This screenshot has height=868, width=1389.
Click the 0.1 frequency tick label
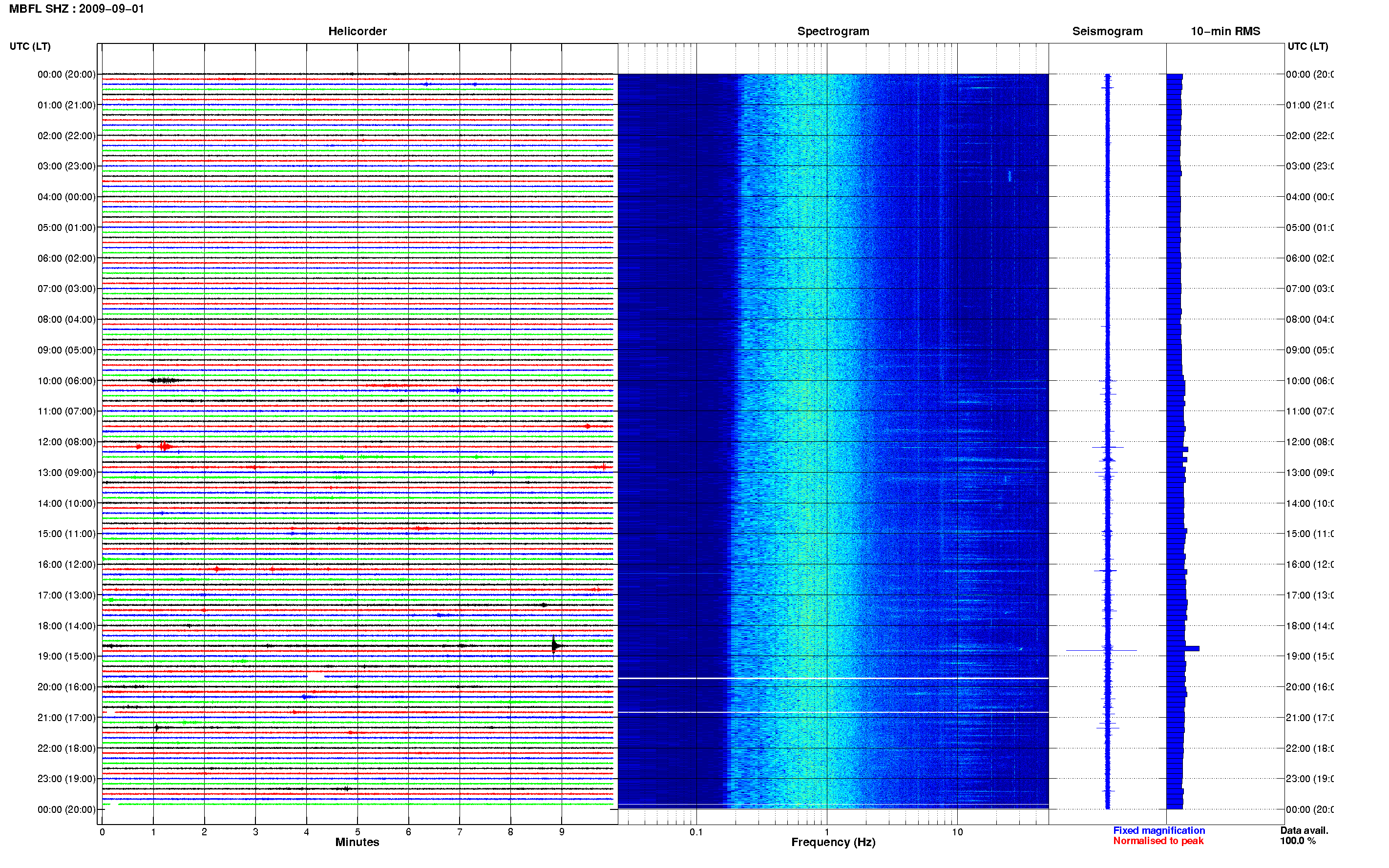pyautogui.click(x=696, y=832)
